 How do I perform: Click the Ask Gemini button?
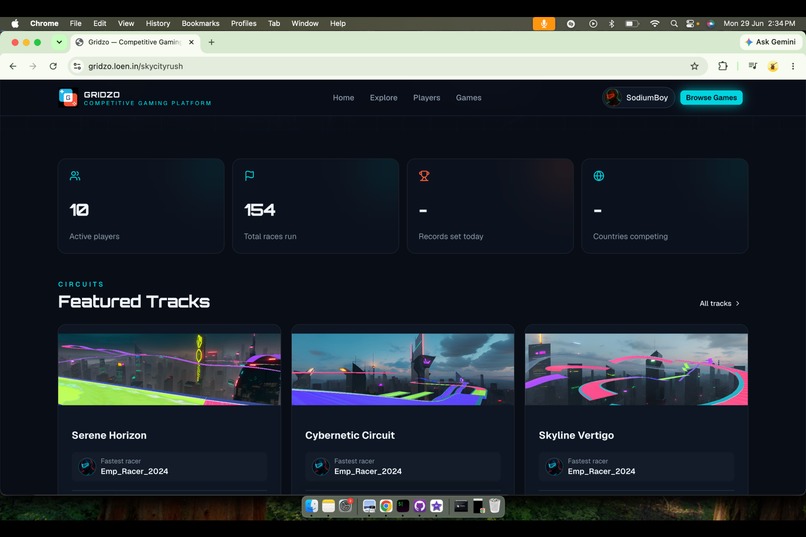click(x=771, y=42)
